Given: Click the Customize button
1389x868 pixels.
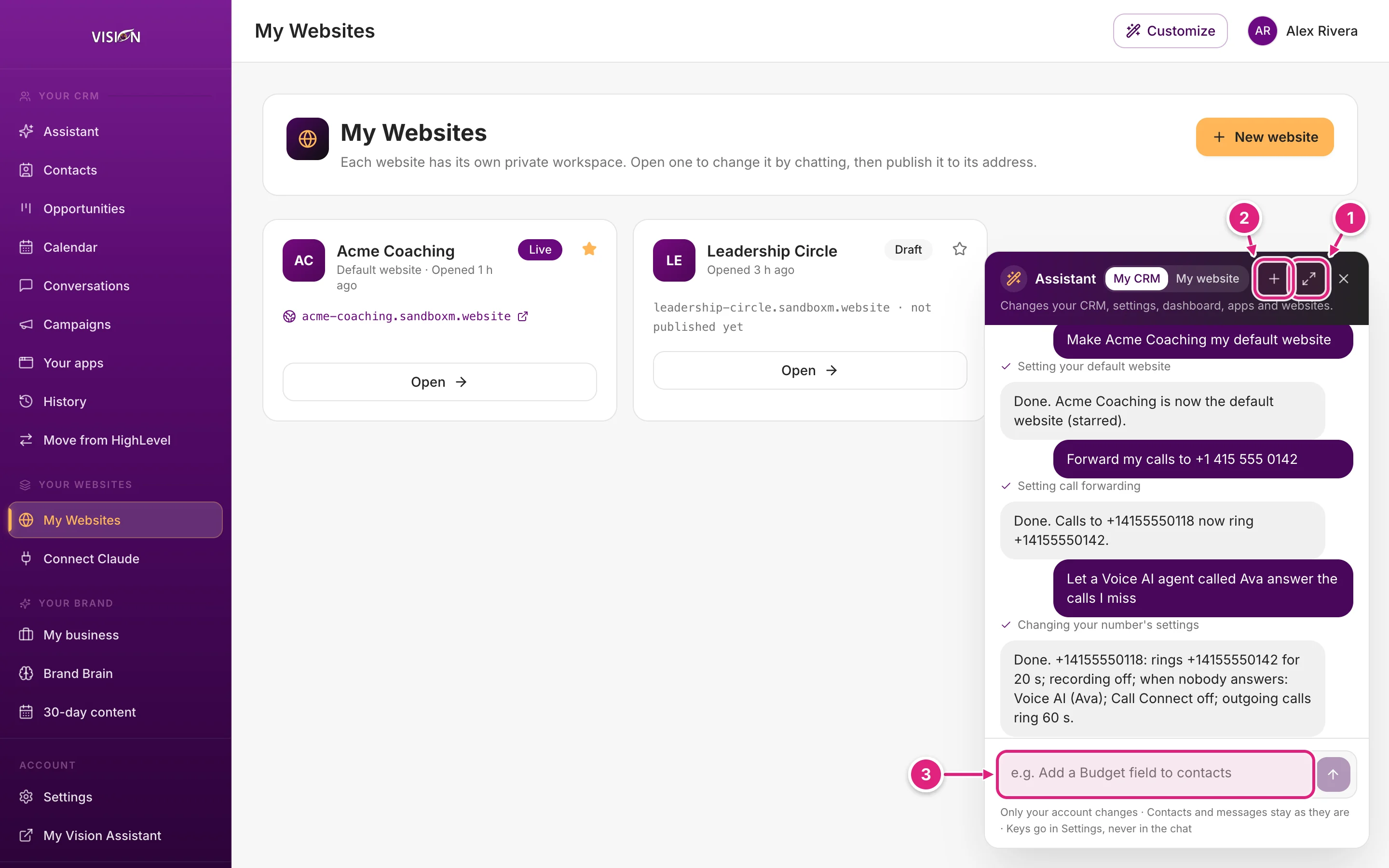Looking at the screenshot, I should point(1170,31).
